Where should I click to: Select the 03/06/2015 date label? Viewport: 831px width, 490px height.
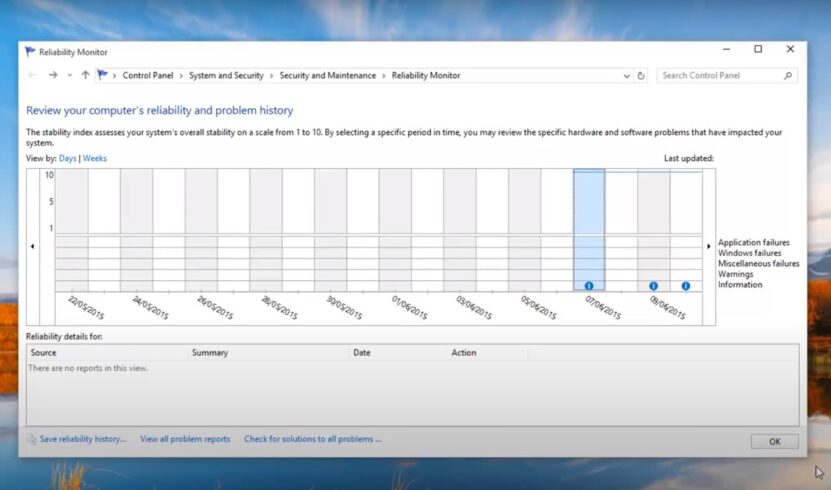(474, 307)
